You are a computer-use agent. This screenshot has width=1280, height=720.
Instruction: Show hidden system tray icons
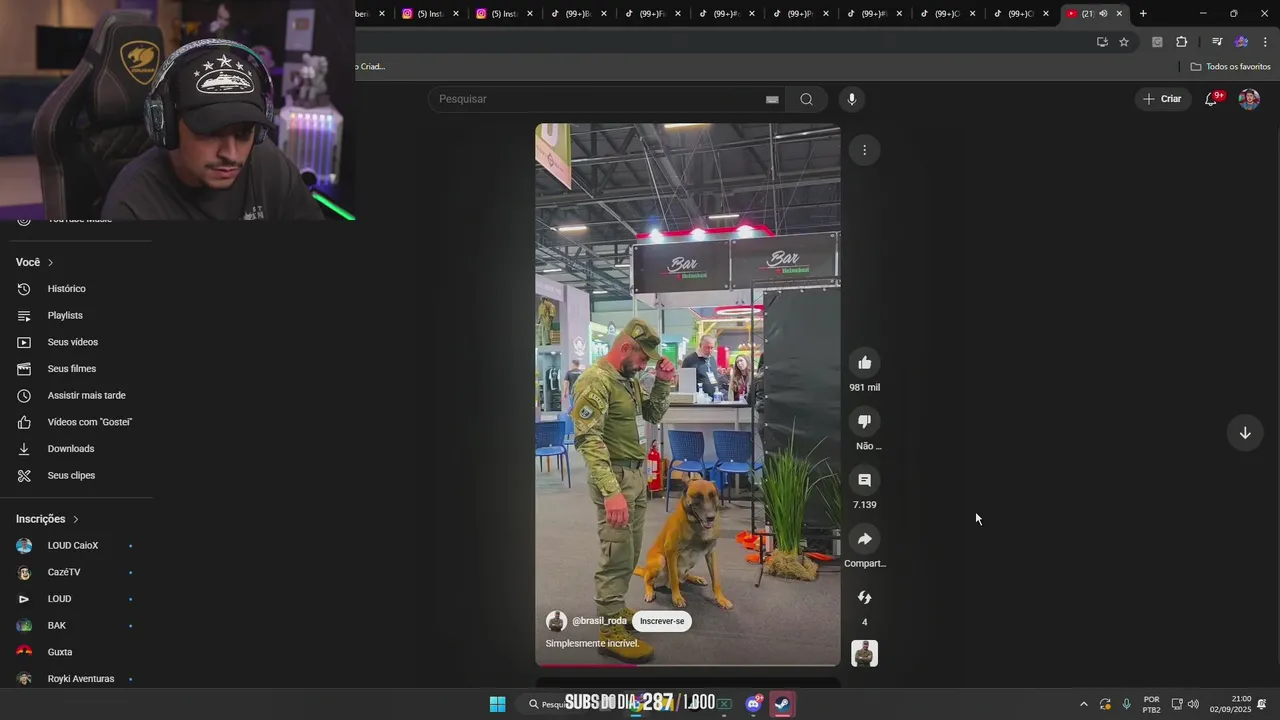1083,704
